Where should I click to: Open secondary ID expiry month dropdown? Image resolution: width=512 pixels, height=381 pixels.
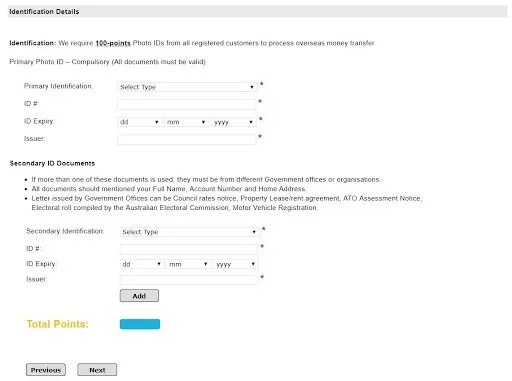(x=188, y=264)
